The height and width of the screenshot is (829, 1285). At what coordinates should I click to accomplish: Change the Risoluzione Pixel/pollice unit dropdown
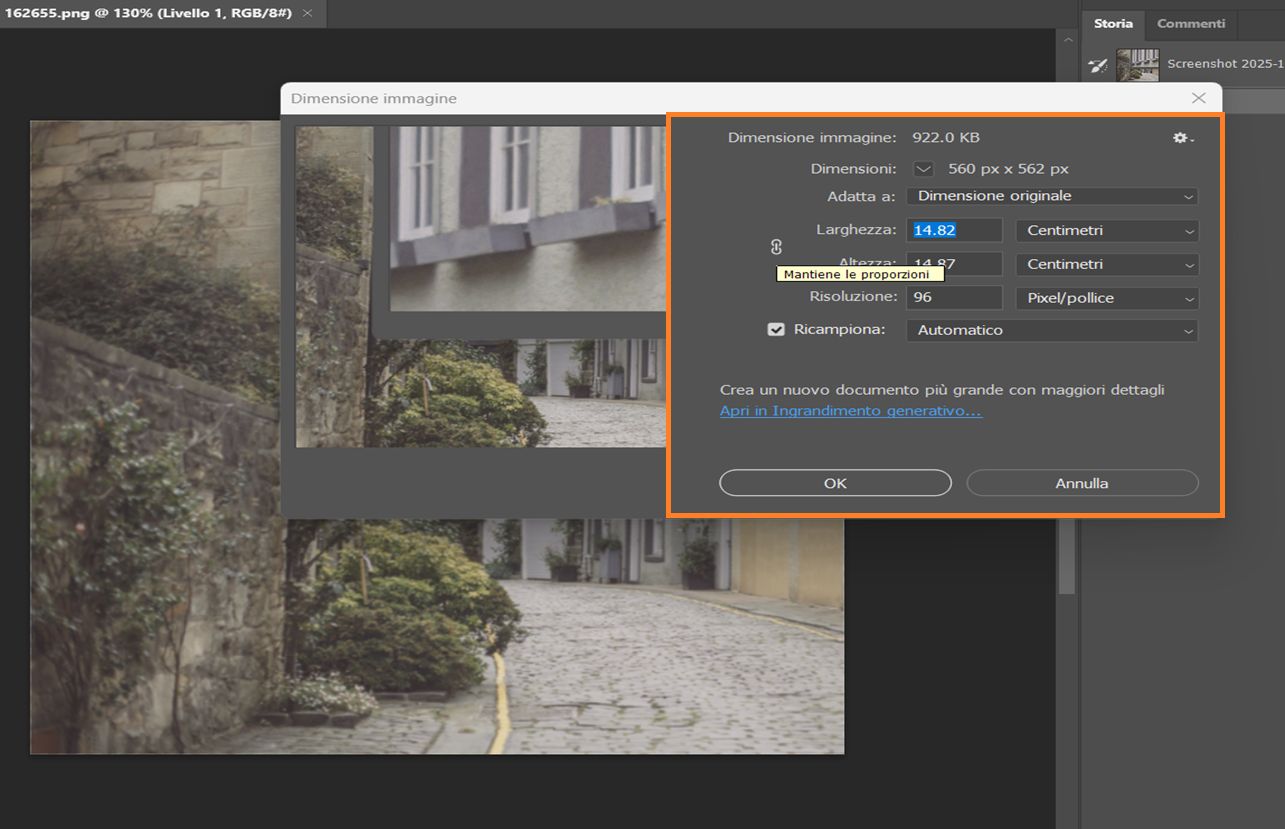(x=1106, y=298)
